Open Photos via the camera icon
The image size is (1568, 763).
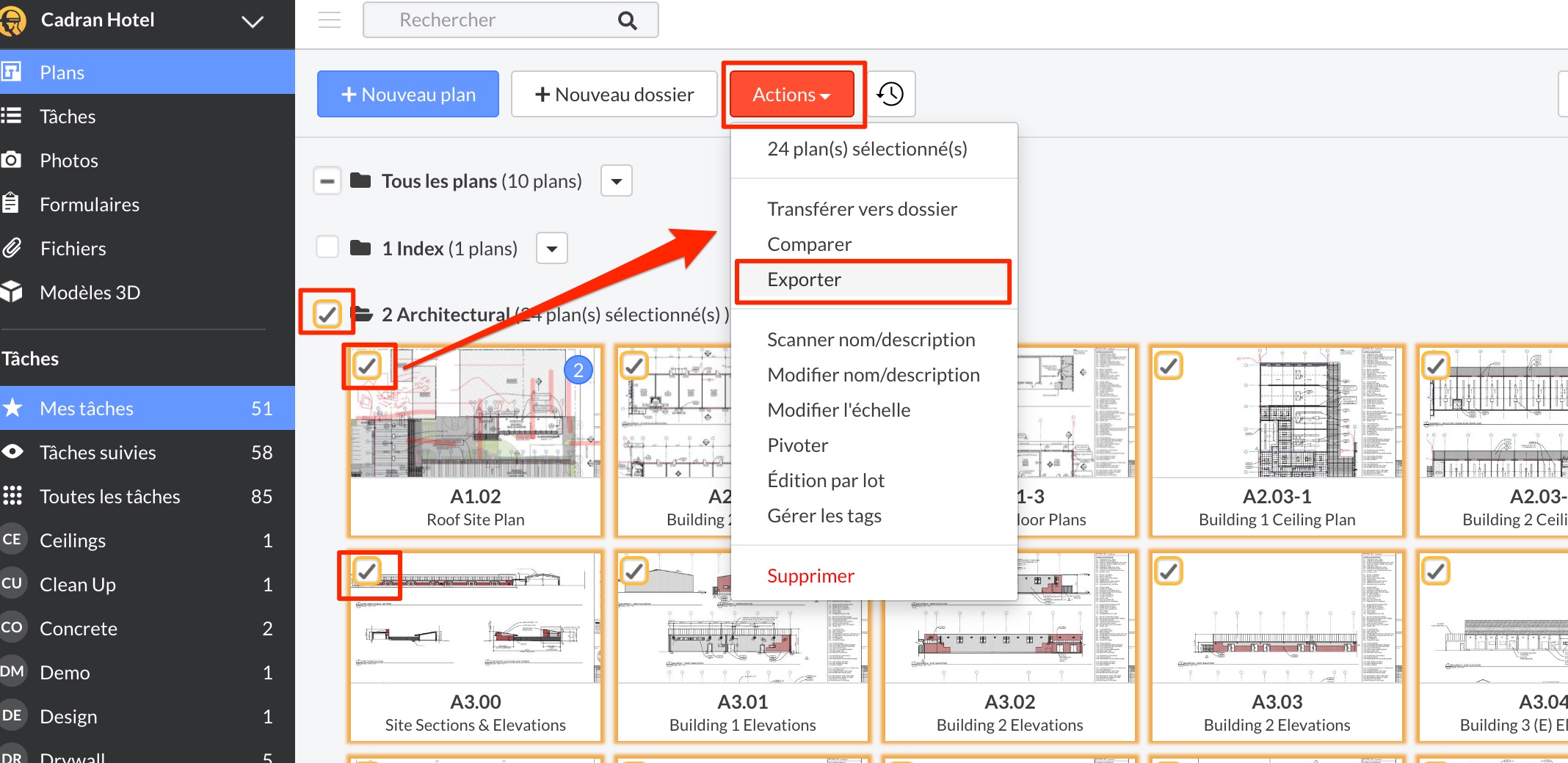12,160
